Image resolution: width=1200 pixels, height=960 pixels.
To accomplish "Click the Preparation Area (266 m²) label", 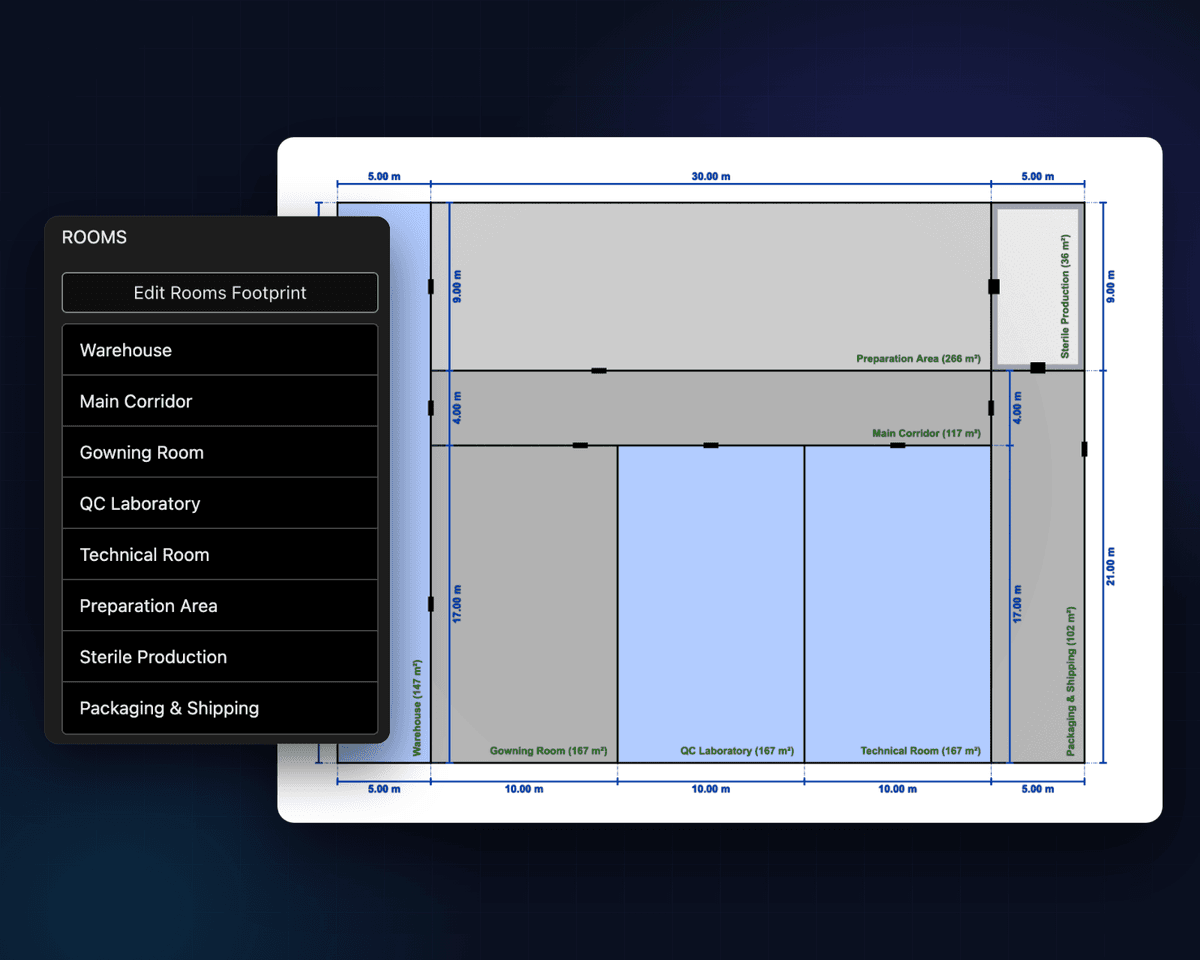I will [x=918, y=358].
